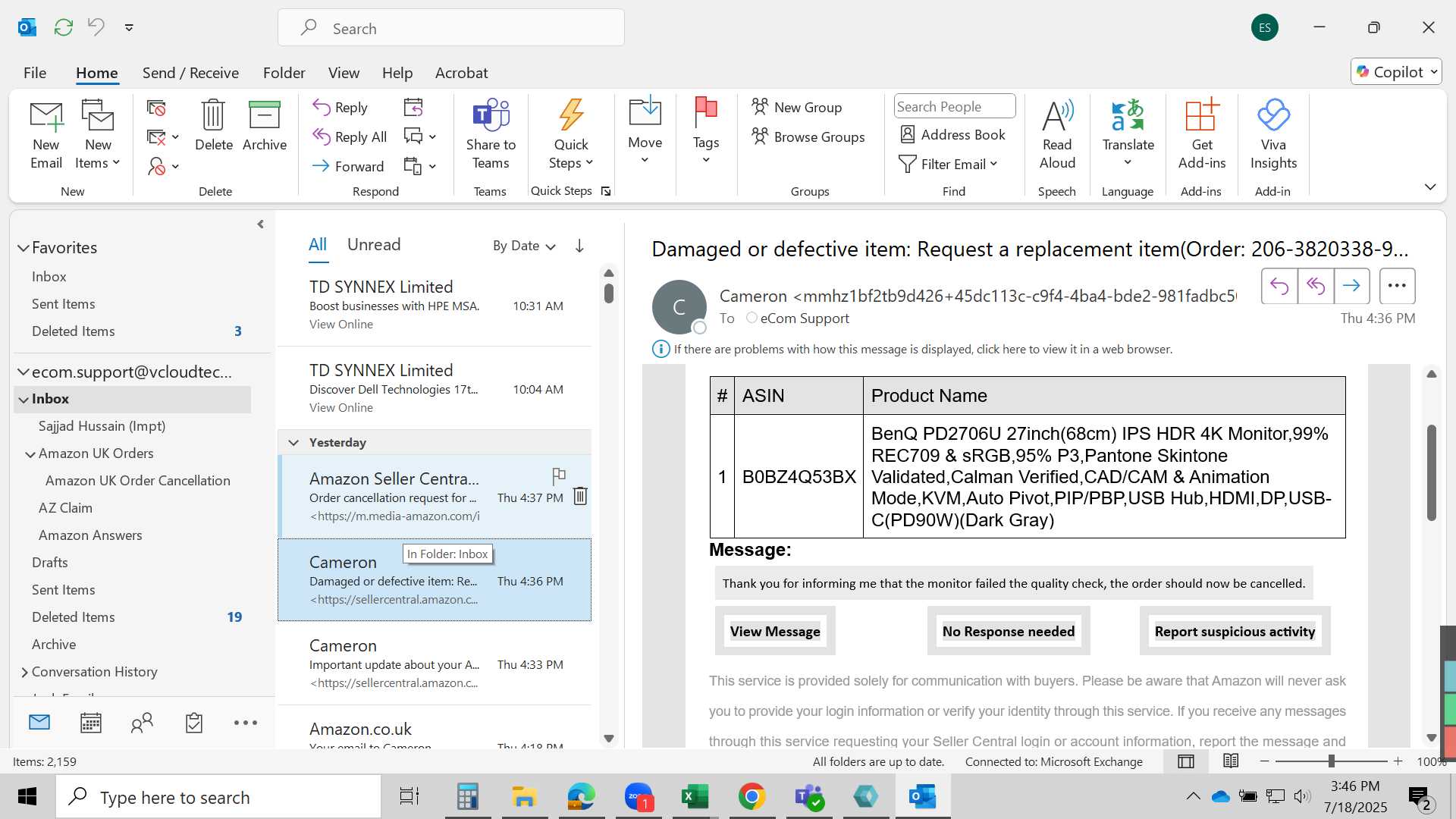Click Reply arrow in reading pane
The width and height of the screenshot is (1456, 819).
click(x=1279, y=286)
